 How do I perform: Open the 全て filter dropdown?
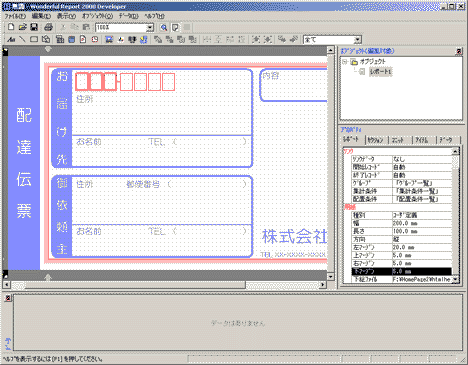point(358,40)
